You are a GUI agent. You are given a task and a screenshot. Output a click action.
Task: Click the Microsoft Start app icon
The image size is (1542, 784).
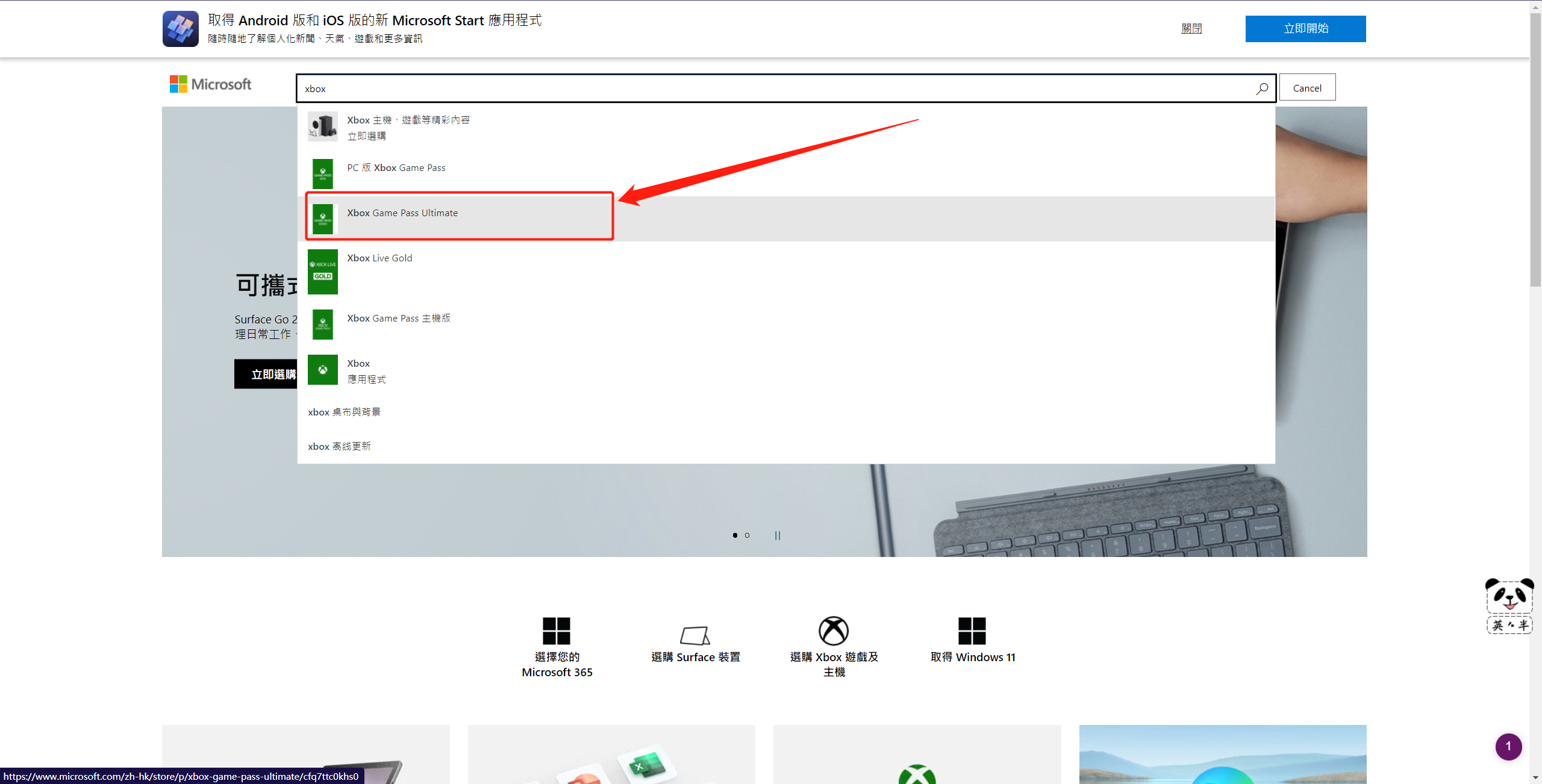(180, 28)
